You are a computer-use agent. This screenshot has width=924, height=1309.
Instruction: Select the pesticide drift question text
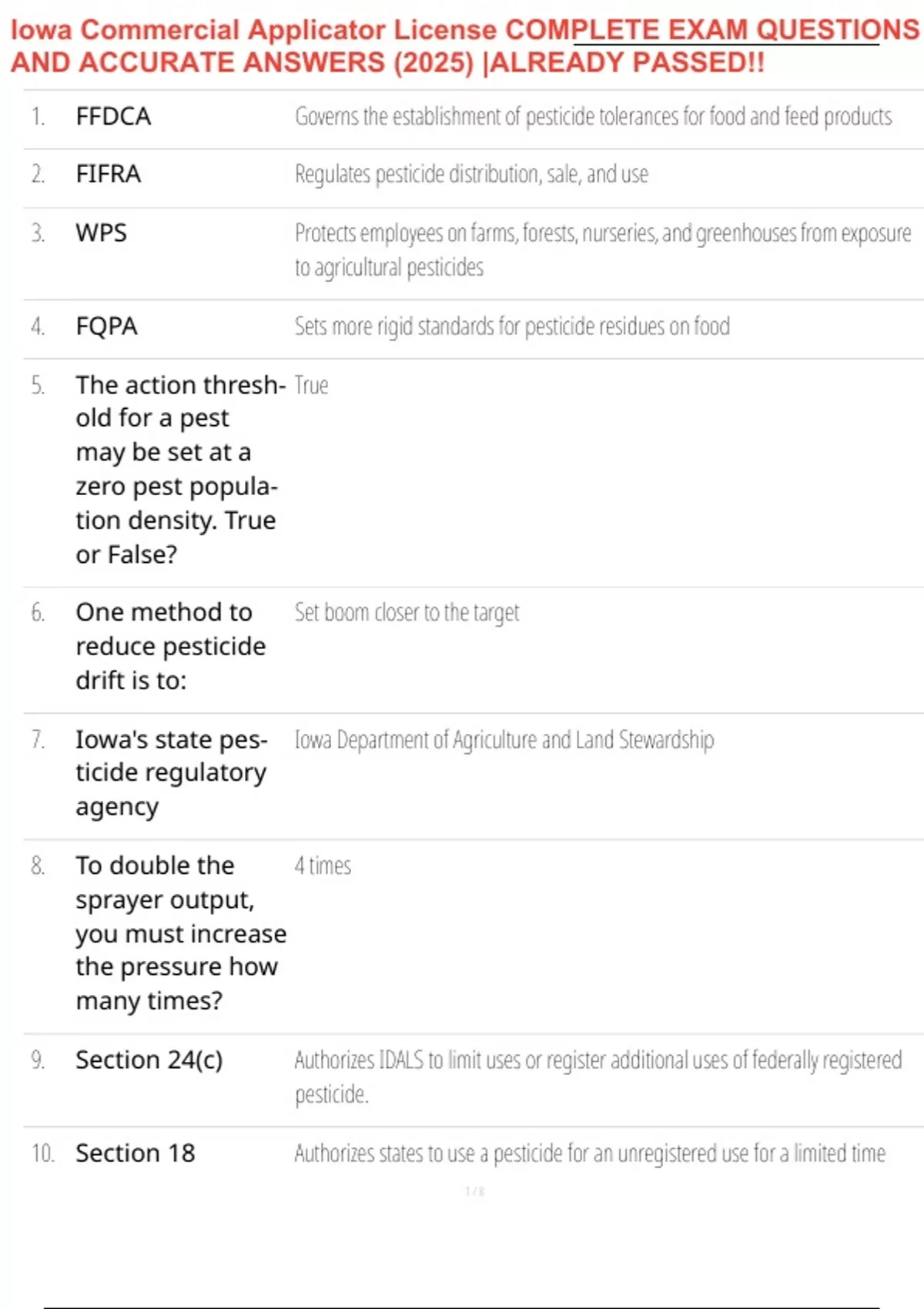pyautogui.click(x=170, y=646)
